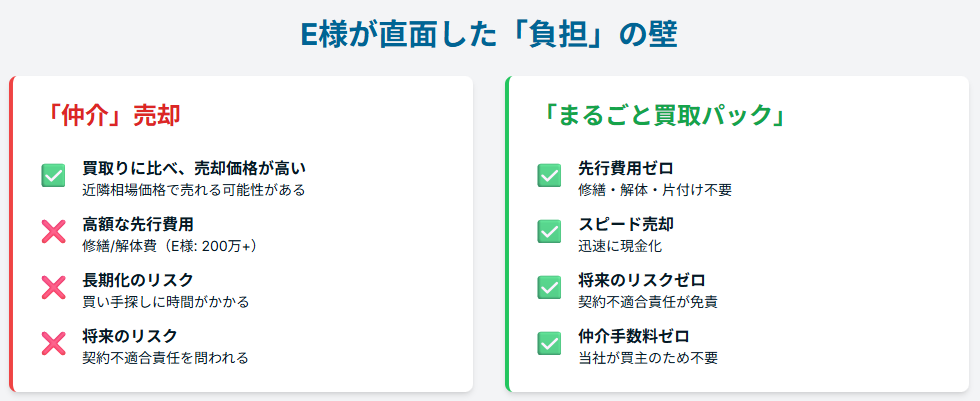The width and height of the screenshot is (980, 401).
Task: Click the green check beside 買取りに比べ、売却価格が高い
Action: click(53, 176)
